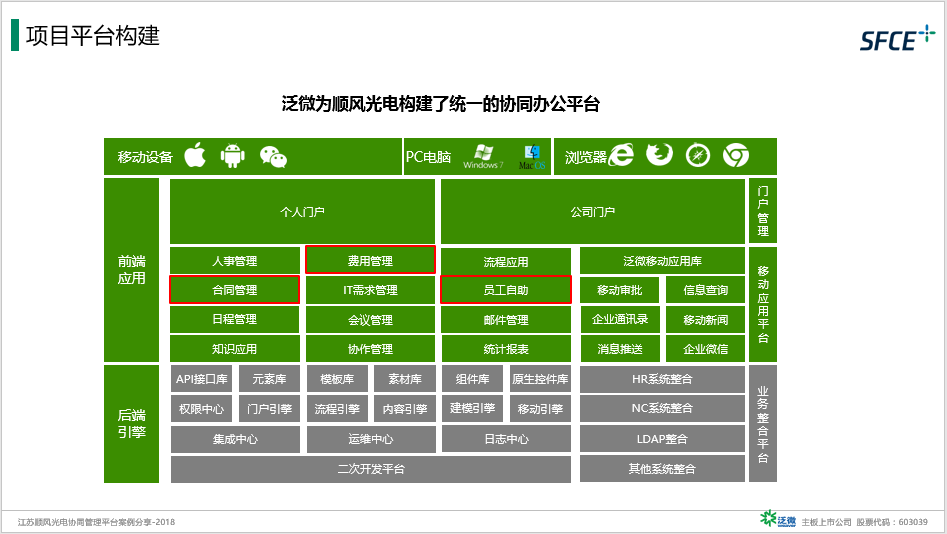
Task: Click the 人事管理 box
Action: 234,260
